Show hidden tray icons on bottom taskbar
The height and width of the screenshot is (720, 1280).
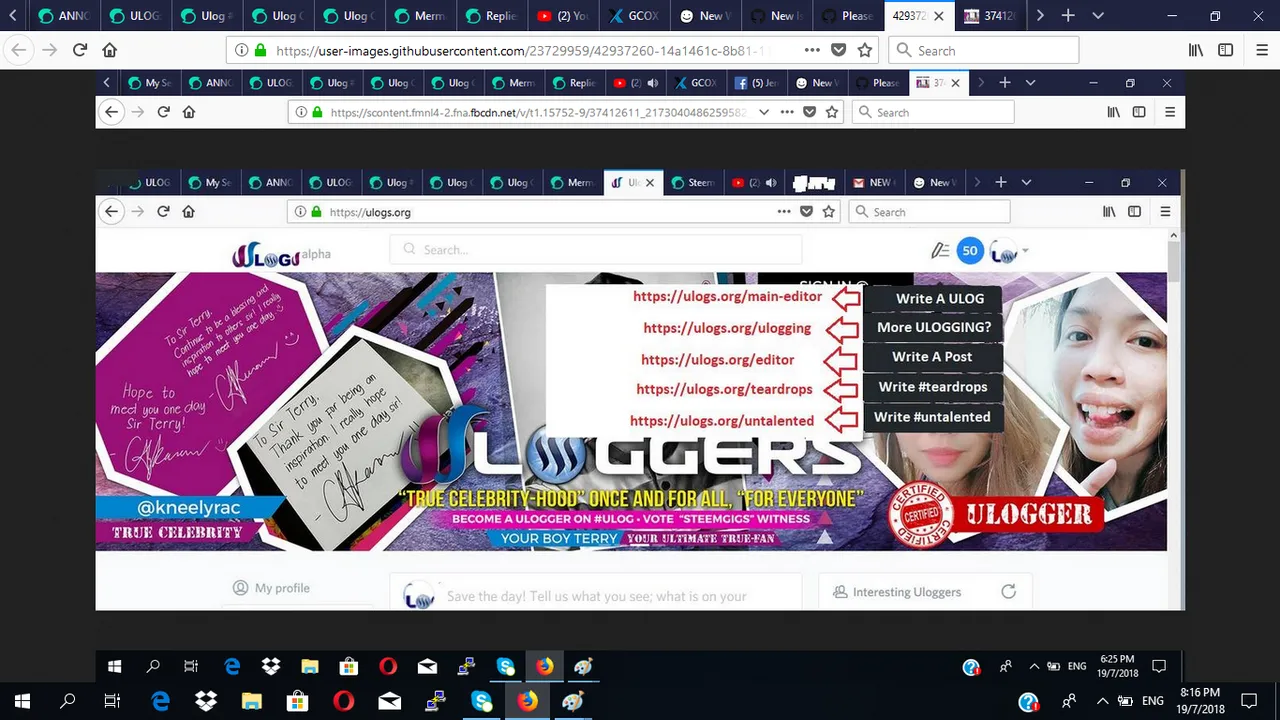tap(1102, 701)
